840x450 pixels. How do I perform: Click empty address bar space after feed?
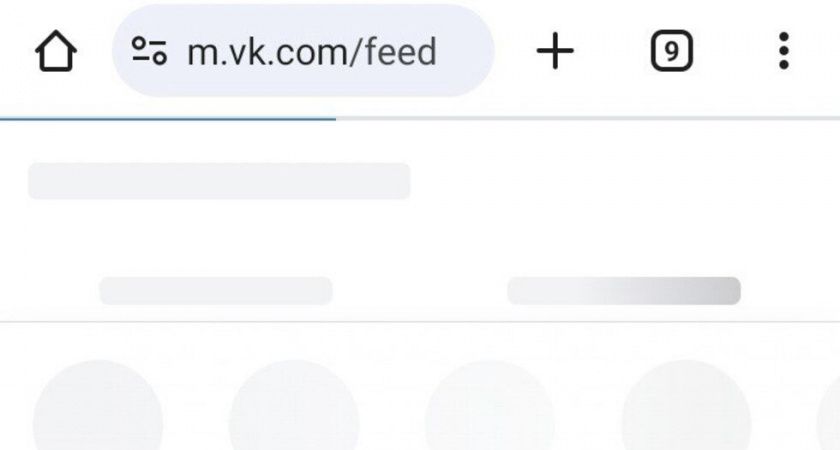click(x=463, y=51)
